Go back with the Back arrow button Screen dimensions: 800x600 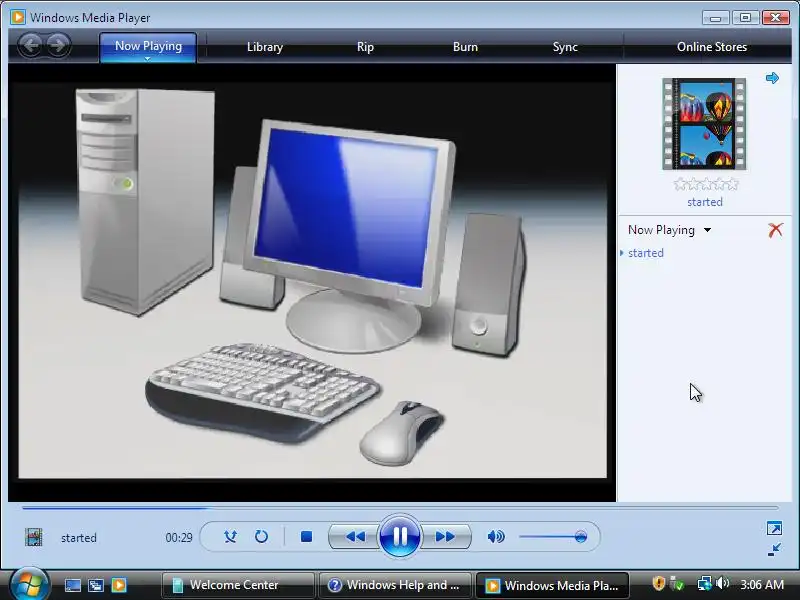point(31,45)
